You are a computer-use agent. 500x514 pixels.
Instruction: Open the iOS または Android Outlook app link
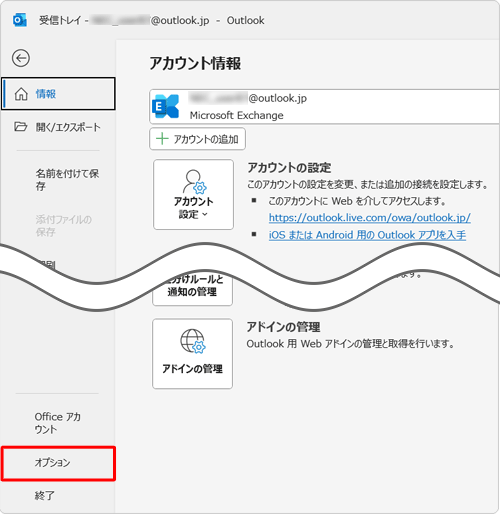367,235
